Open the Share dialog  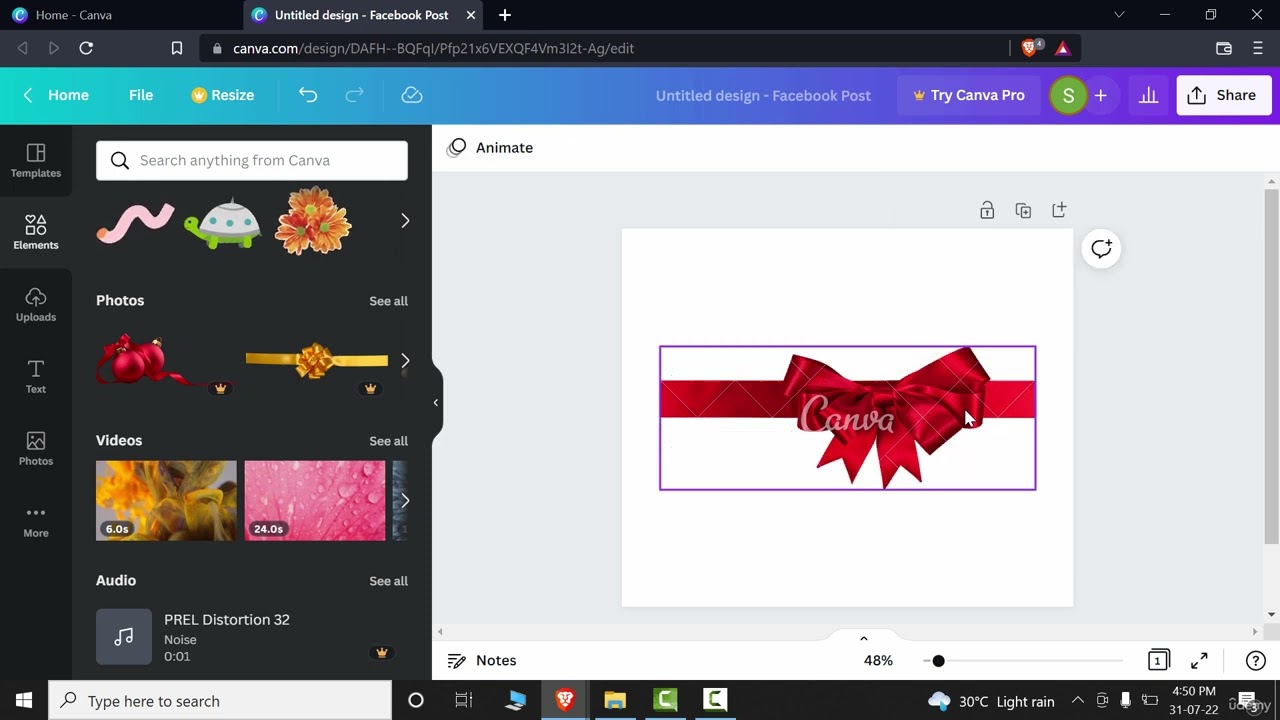click(1224, 95)
